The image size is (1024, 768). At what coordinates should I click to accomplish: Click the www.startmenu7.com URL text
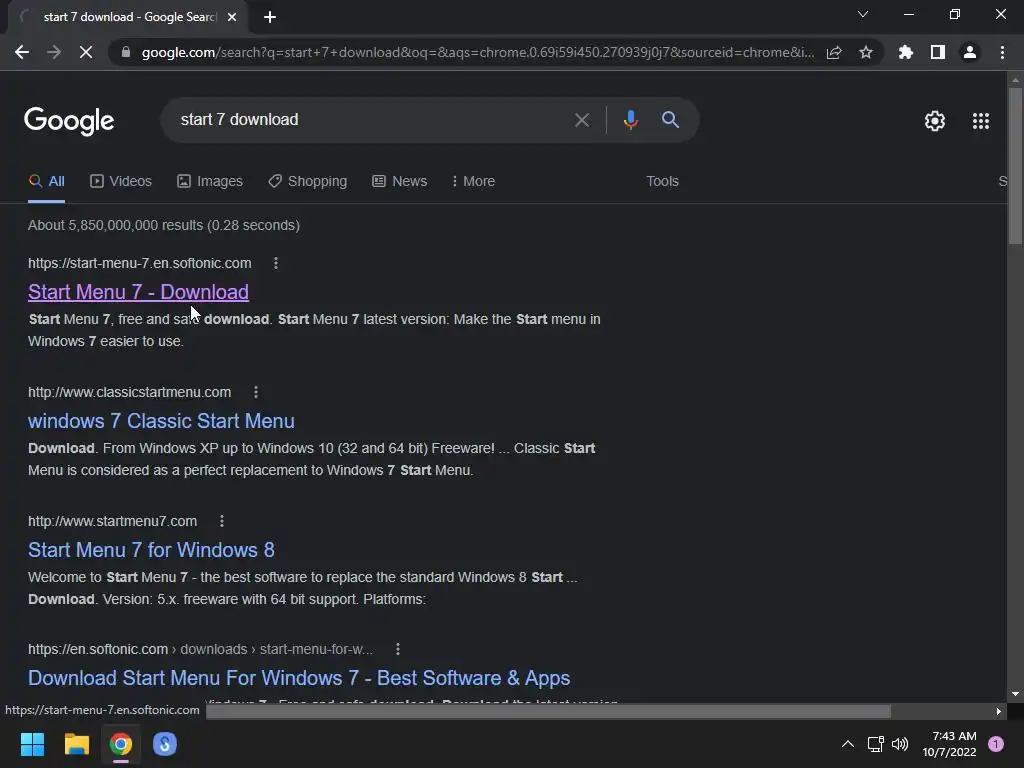coord(112,521)
